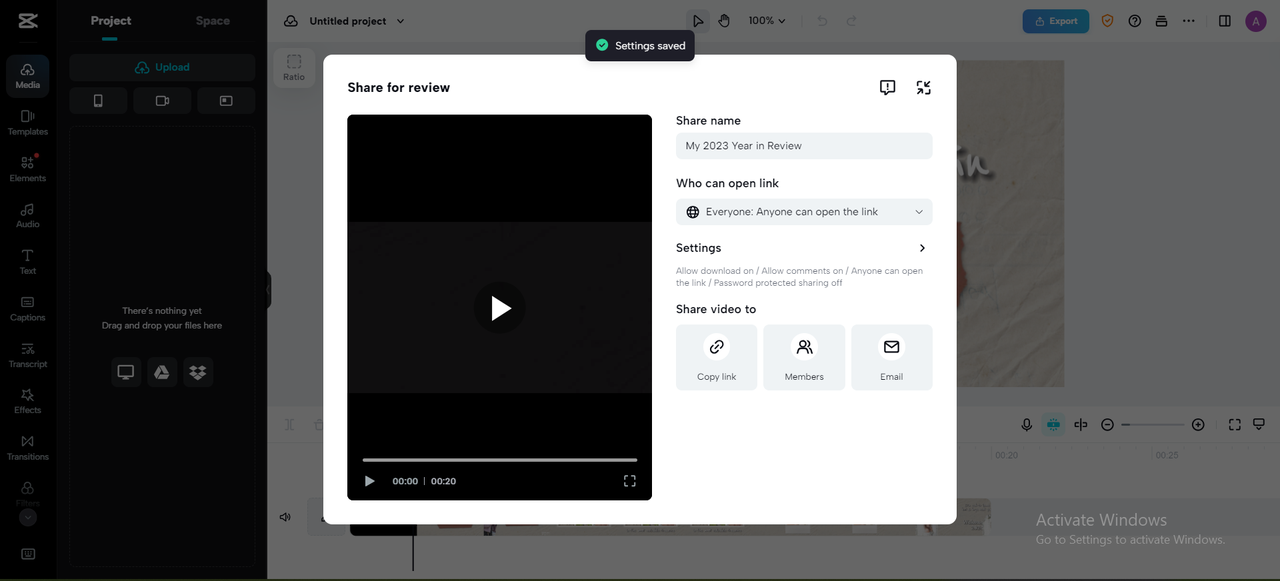The height and width of the screenshot is (581, 1280).
Task: Click the Export button
Action: tap(1056, 21)
